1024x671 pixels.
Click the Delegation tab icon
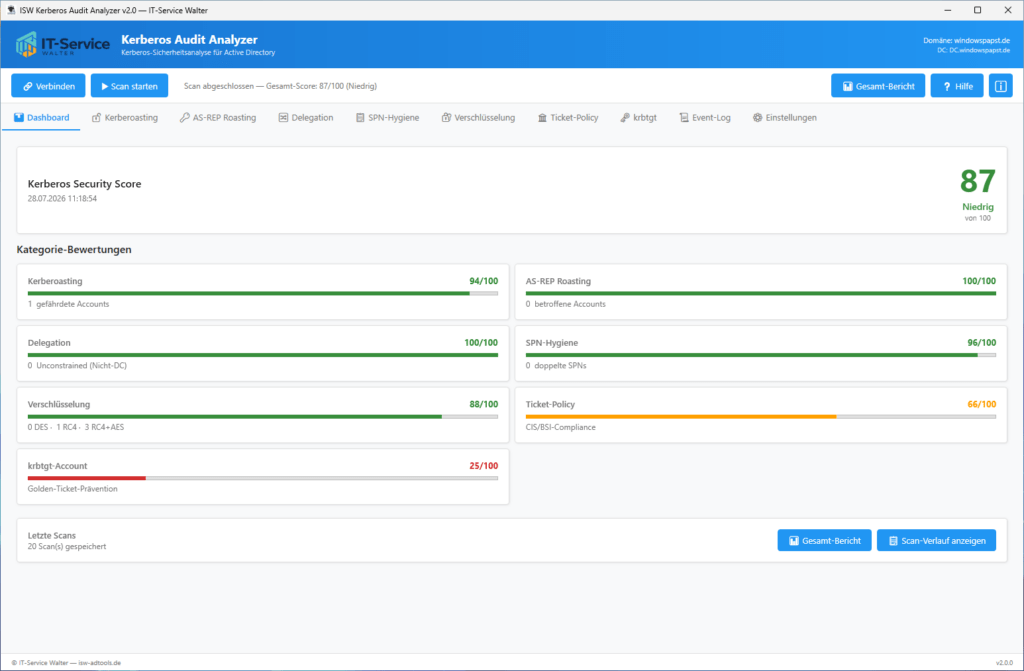coord(283,118)
